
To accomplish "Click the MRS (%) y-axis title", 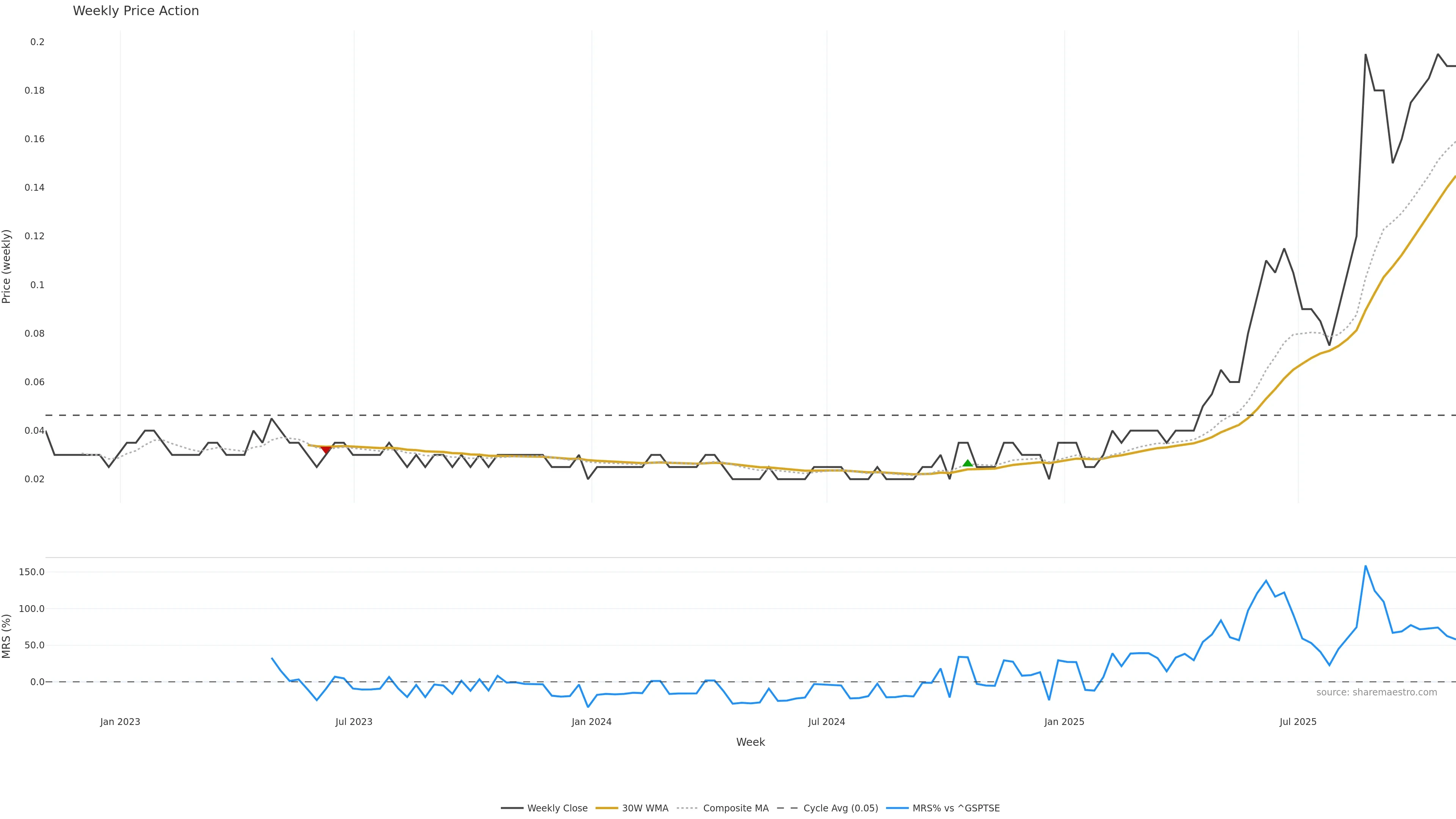I will point(6,636).
